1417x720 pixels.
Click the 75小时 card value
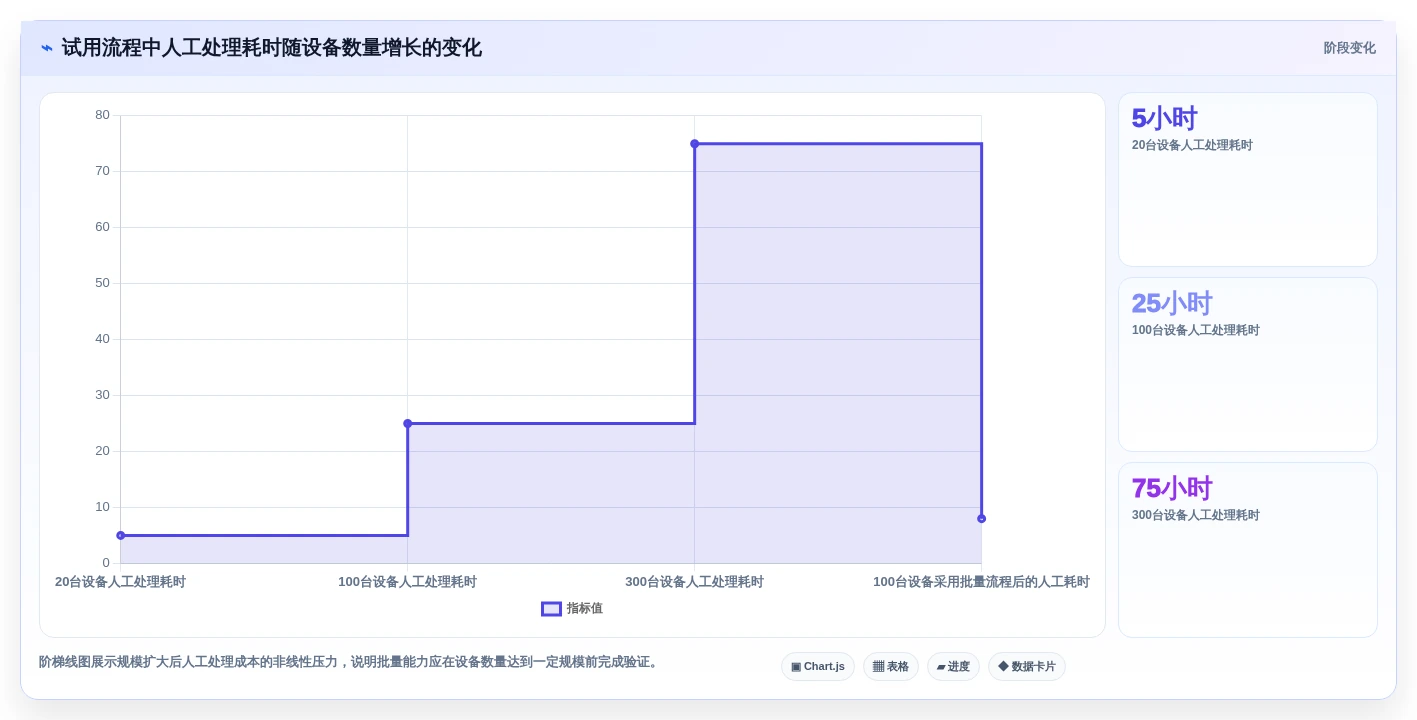pyautogui.click(x=1172, y=488)
